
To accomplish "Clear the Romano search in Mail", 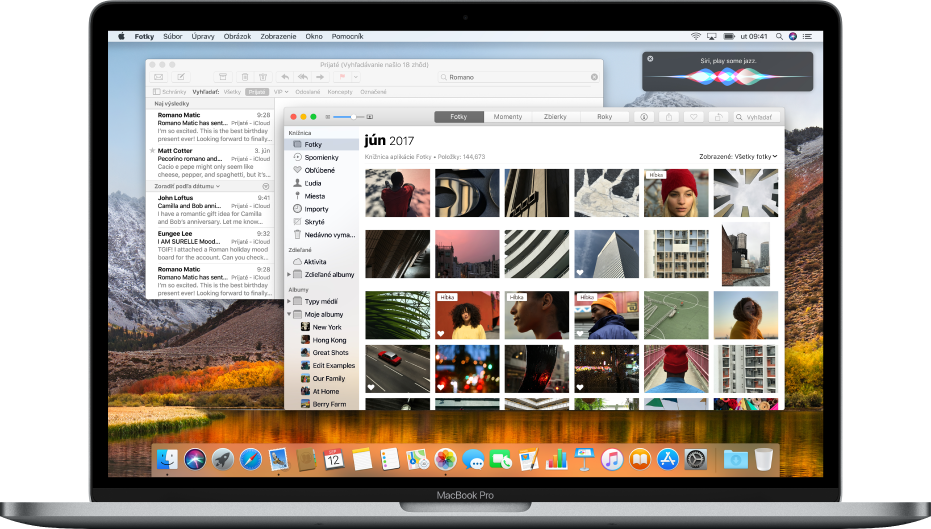I will [x=594, y=77].
